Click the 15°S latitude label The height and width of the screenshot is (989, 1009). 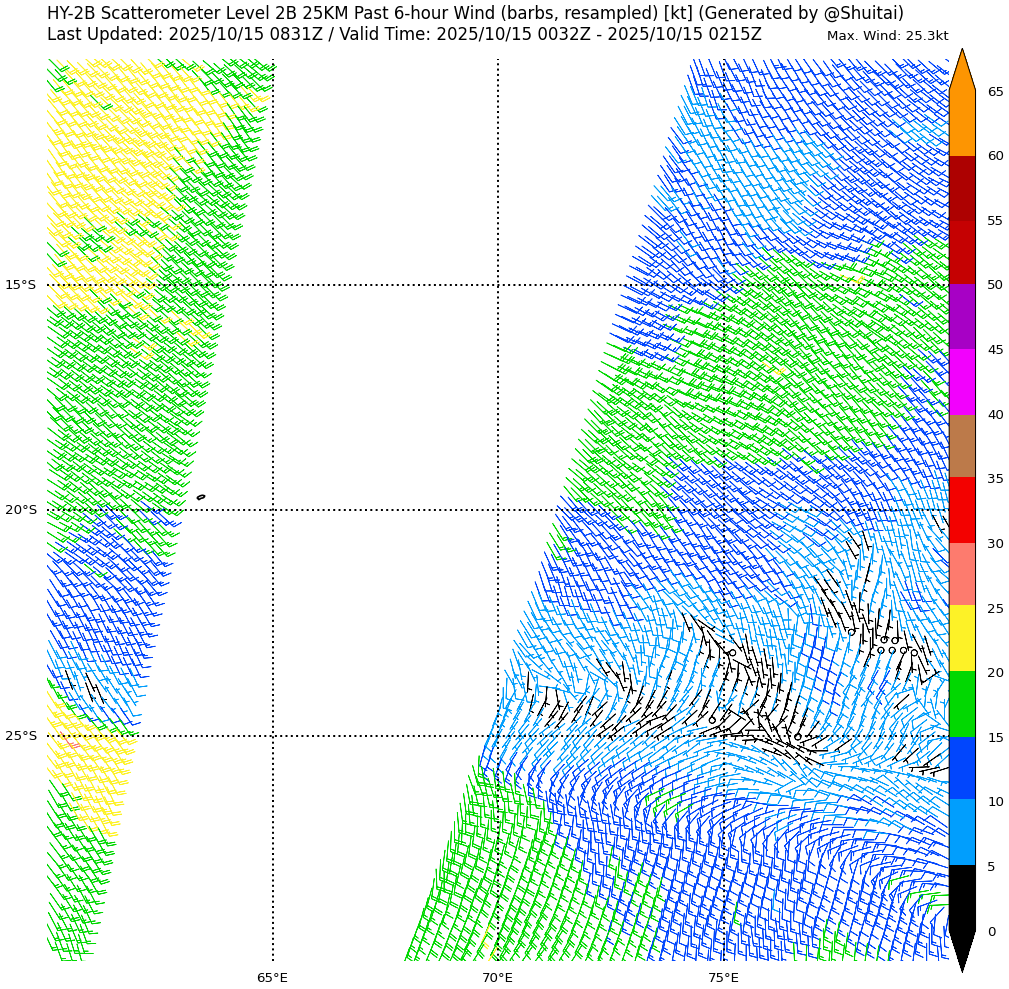pyautogui.click(x=20, y=285)
